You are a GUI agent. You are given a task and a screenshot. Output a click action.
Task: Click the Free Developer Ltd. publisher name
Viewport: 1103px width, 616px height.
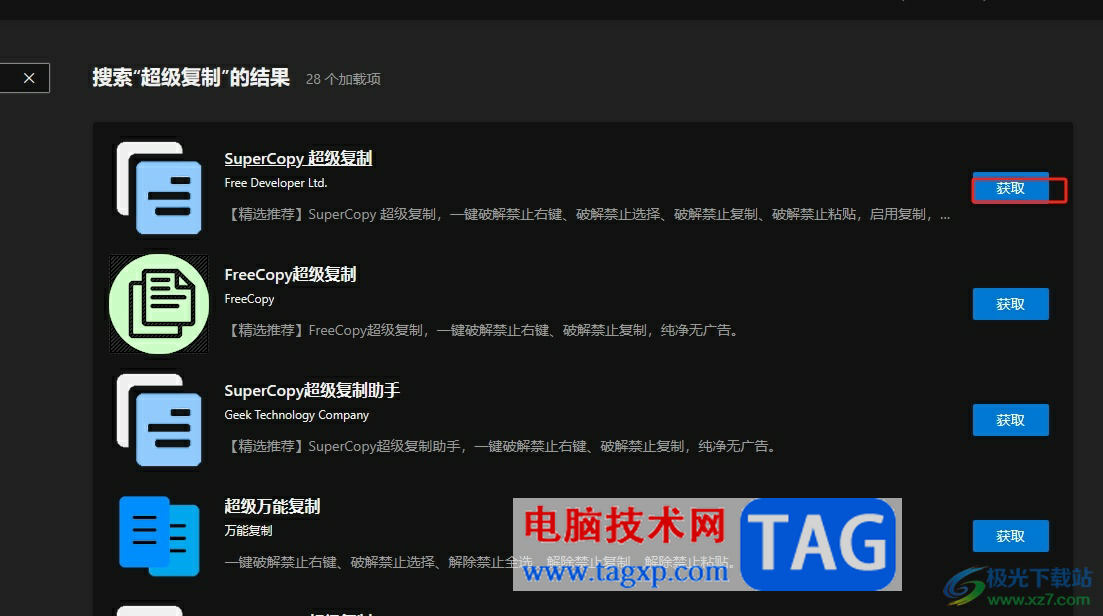click(x=276, y=183)
